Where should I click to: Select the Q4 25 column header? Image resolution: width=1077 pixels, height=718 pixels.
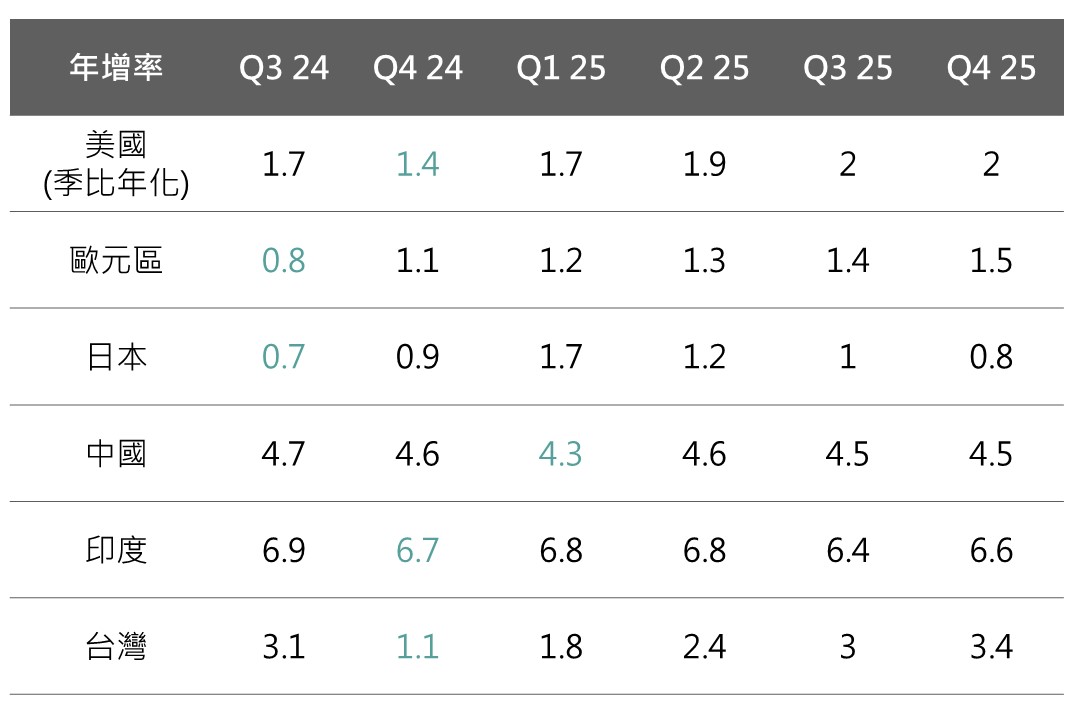click(991, 68)
